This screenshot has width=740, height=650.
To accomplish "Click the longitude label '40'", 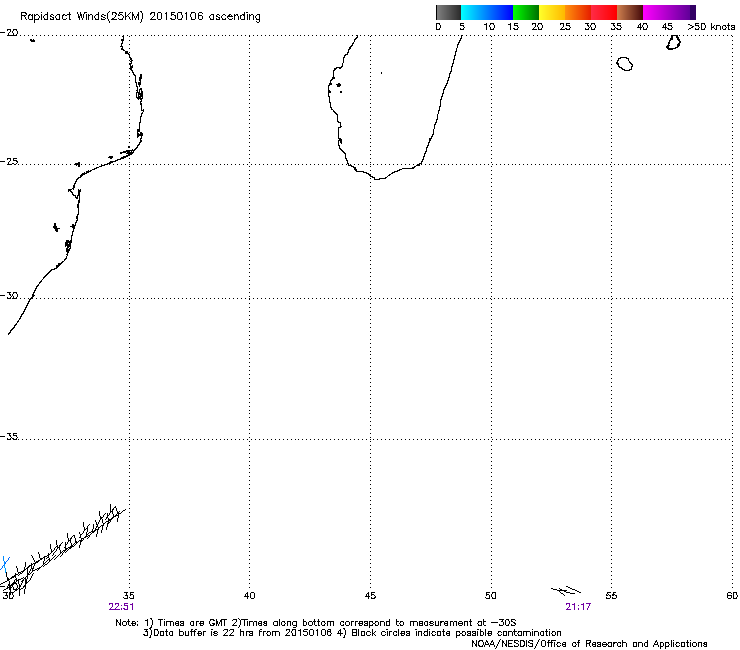I will pos(249,595).
